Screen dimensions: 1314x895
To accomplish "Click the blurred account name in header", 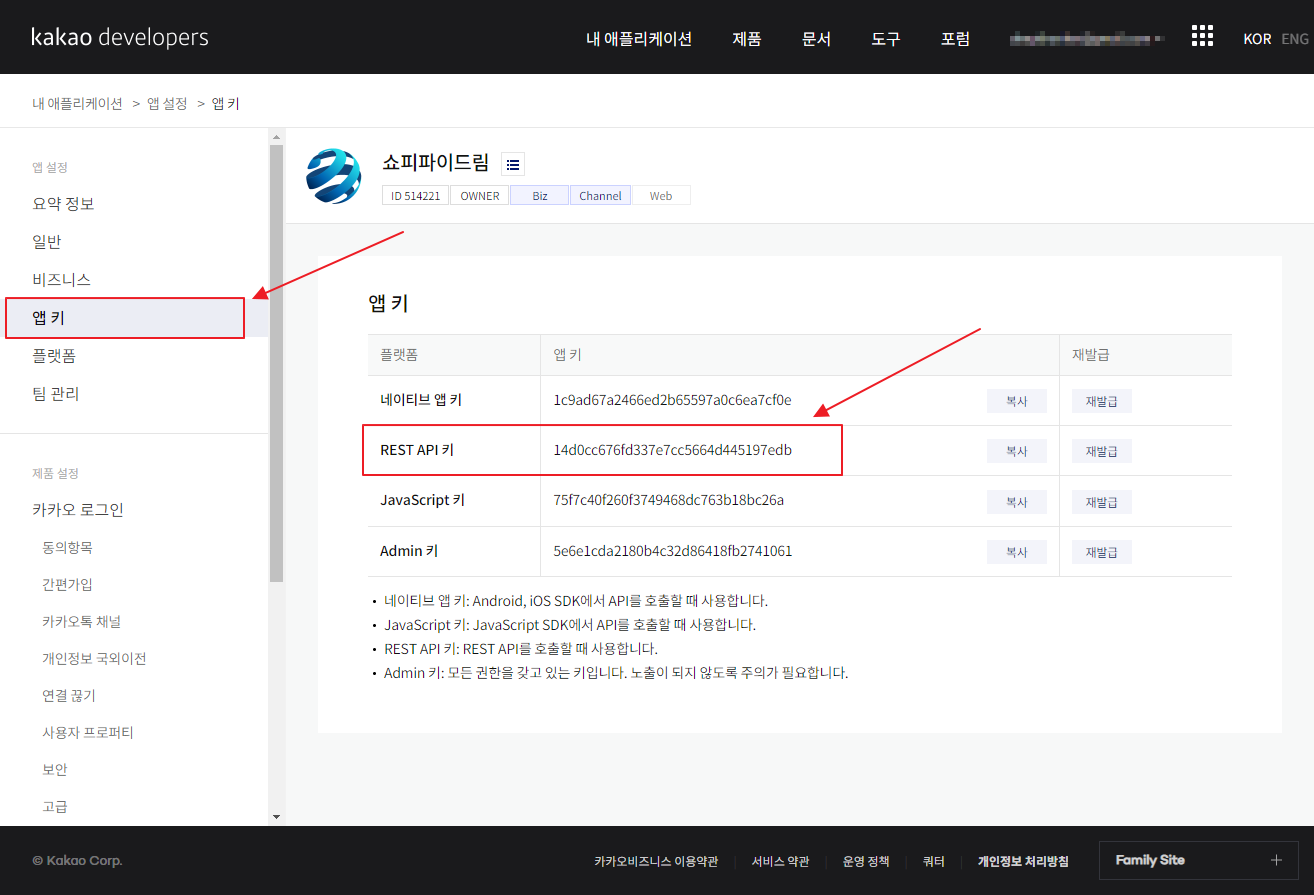I will point(1088,39).
